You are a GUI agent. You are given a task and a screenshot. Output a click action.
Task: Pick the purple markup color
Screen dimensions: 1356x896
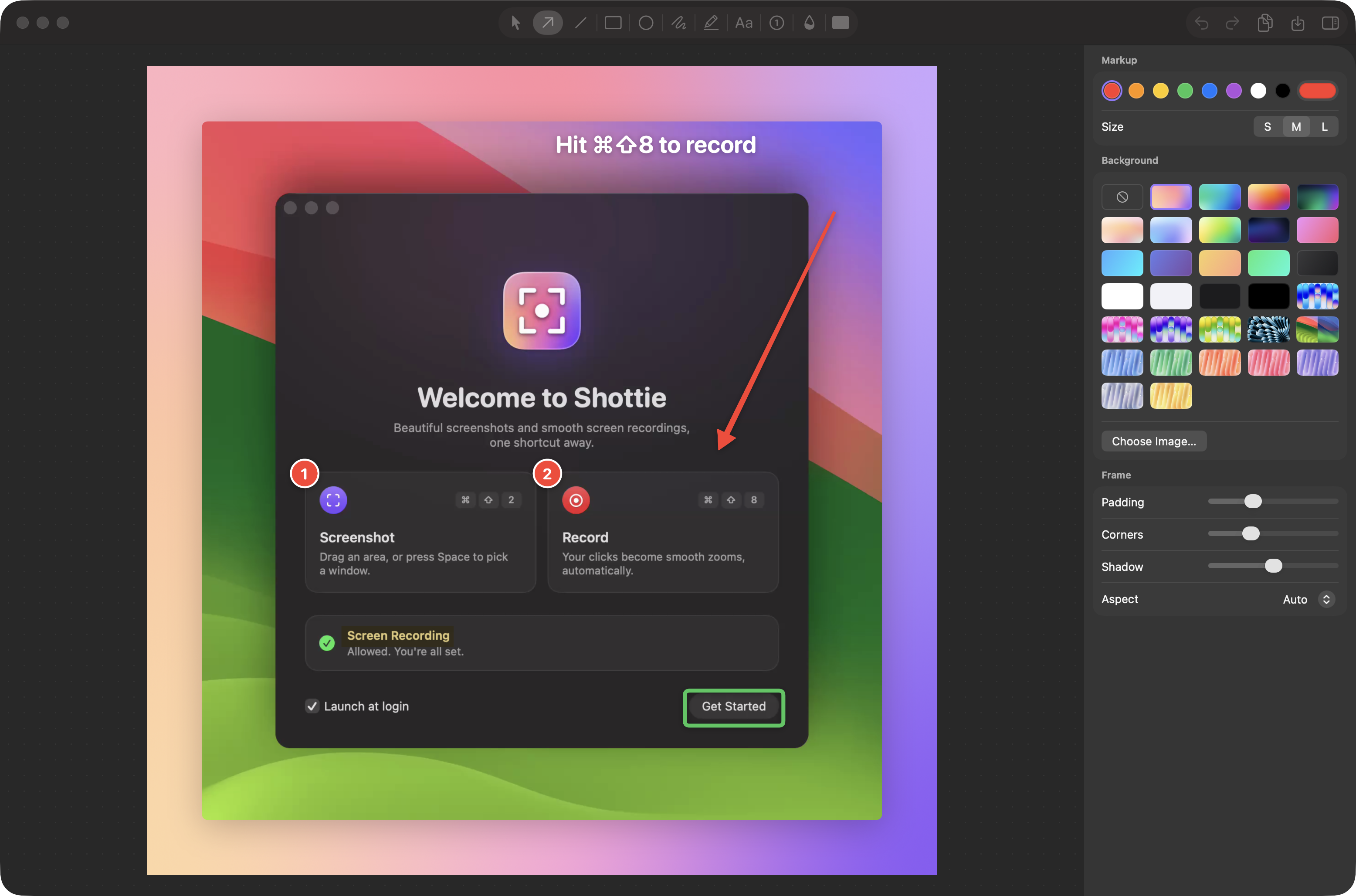point(1234,90)
